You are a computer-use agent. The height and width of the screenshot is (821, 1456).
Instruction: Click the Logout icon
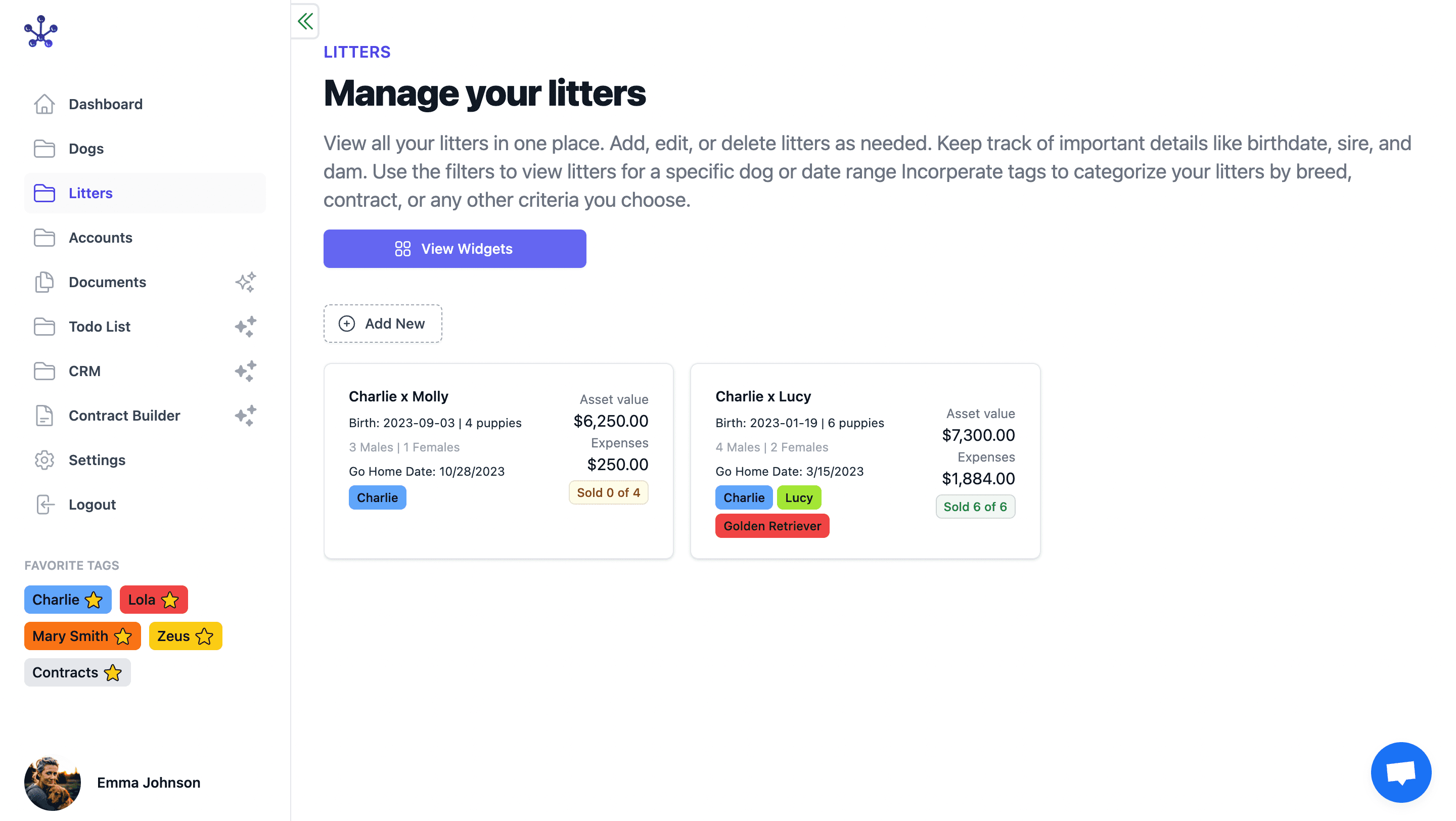point(44,505)
